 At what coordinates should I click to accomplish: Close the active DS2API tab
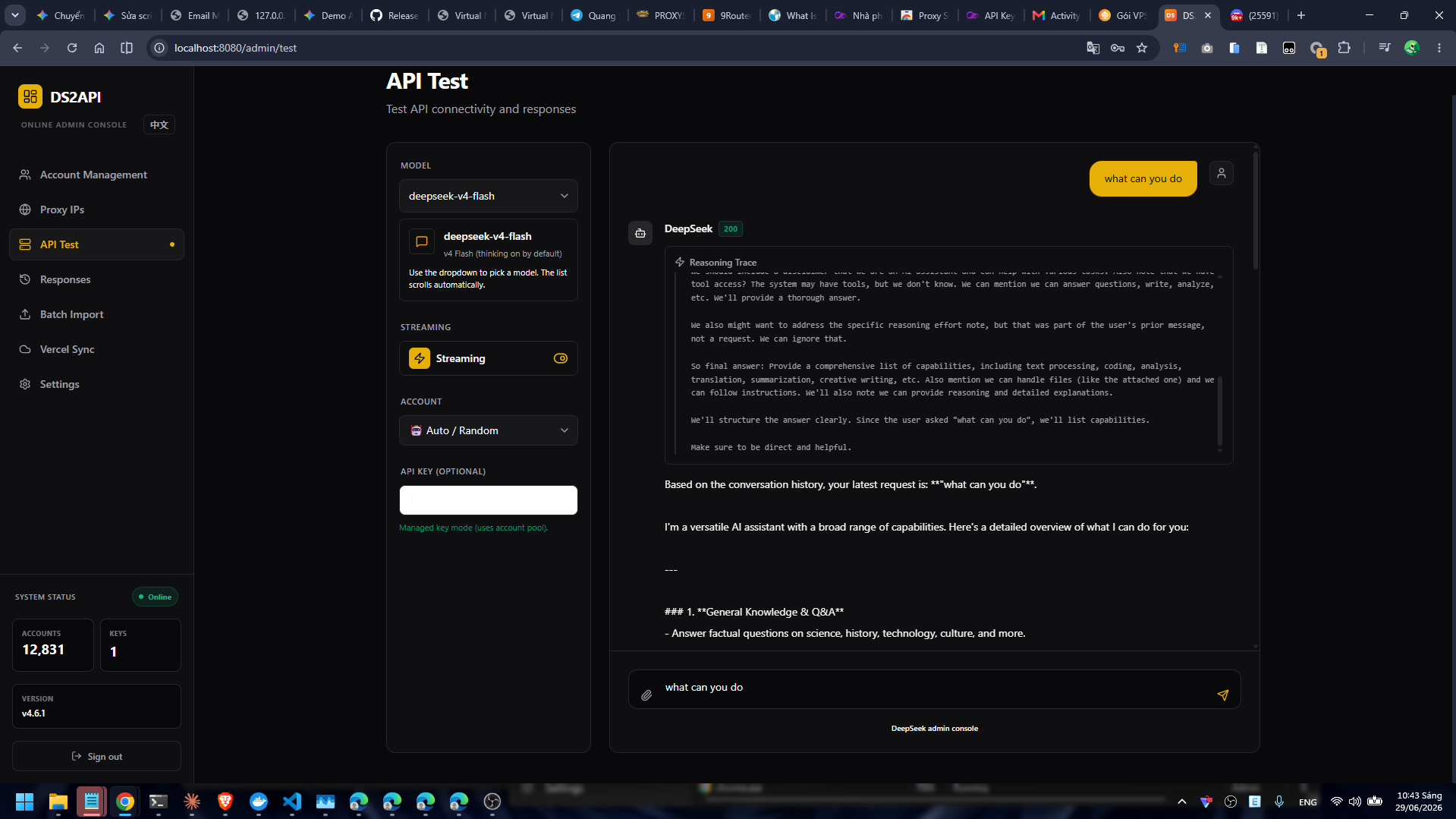pyautogui.click(x=1208, y=15)
